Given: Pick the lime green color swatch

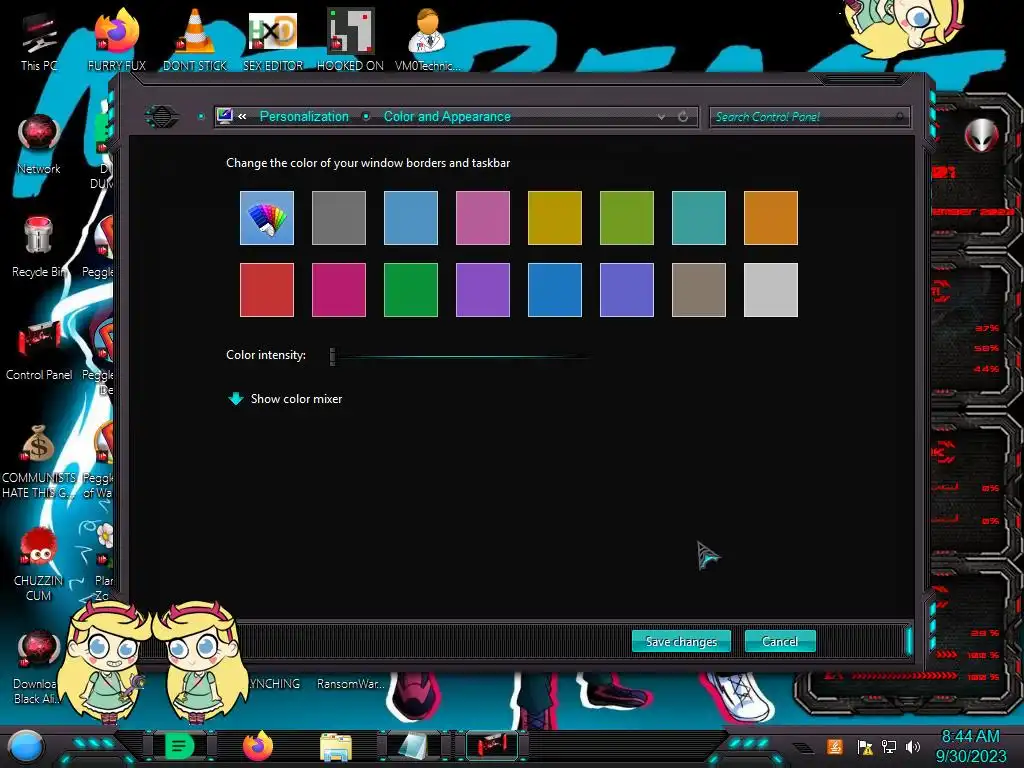Looking at the screenshot, I should point(627,218).
